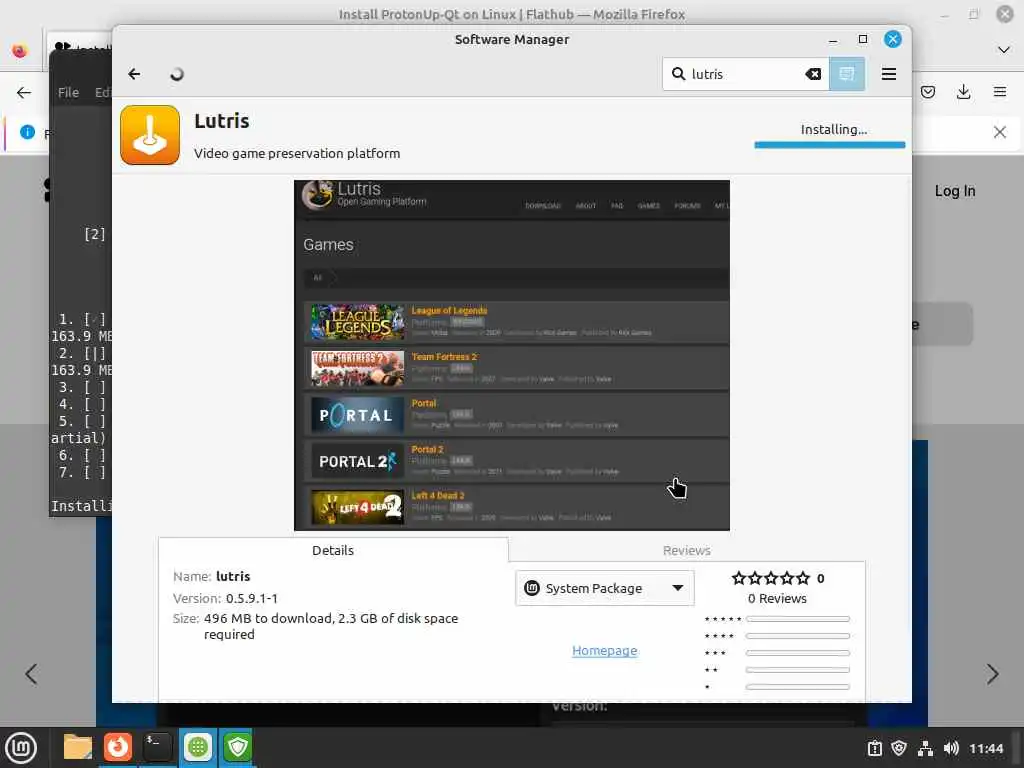Select Software Manager taskbar icon
Viewport: 1024px width, 768px height.
197,747
